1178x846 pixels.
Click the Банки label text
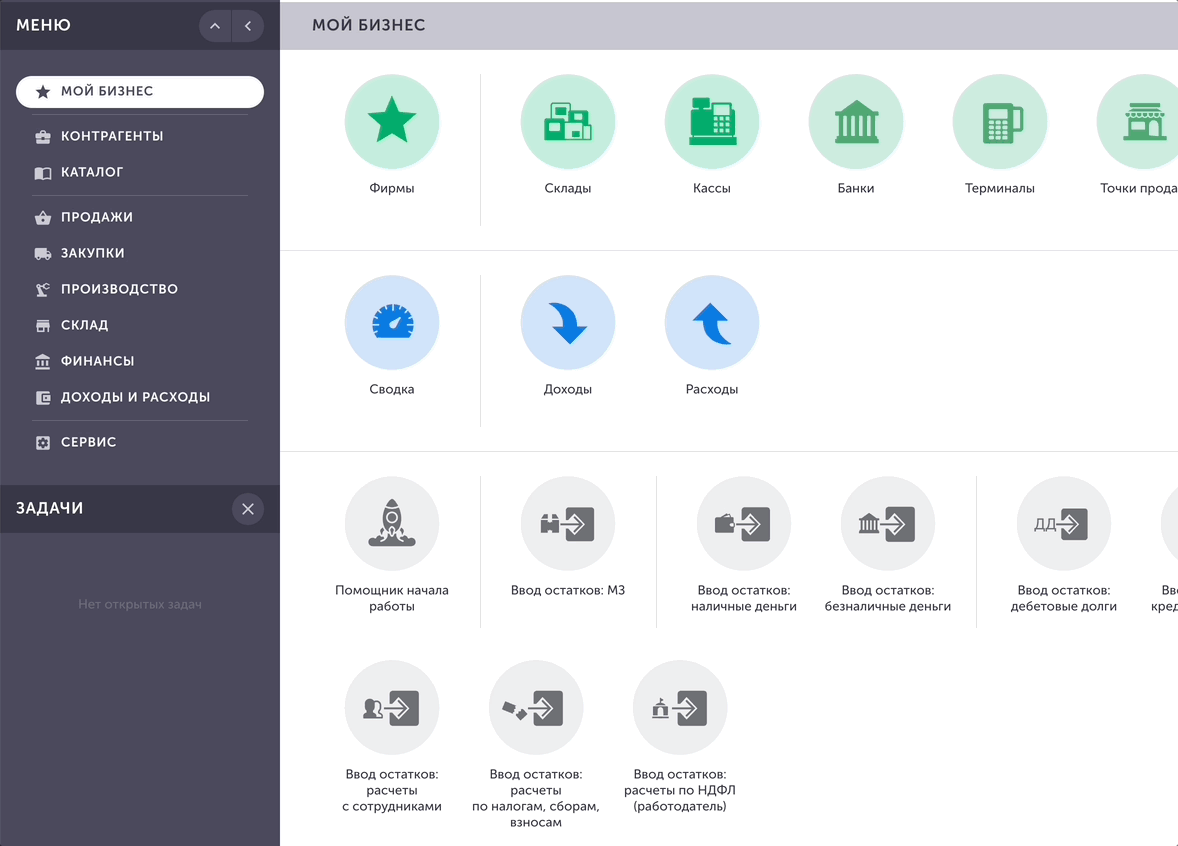[x=856, y=188]
